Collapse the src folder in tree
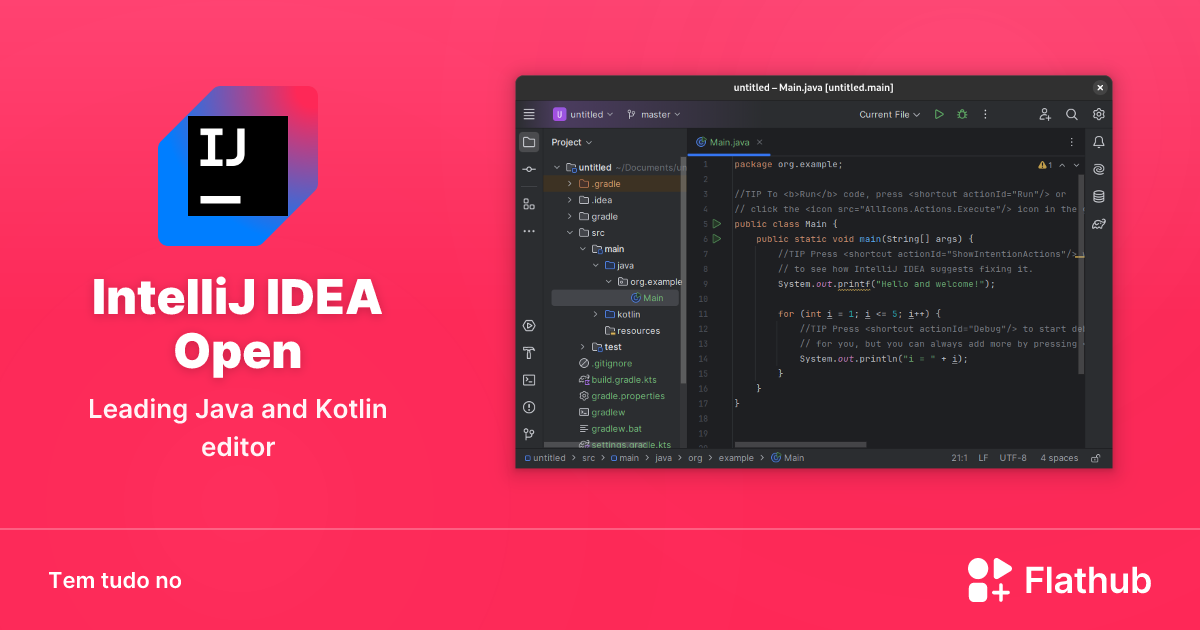 pyautogui.click(x=570, y=233)
